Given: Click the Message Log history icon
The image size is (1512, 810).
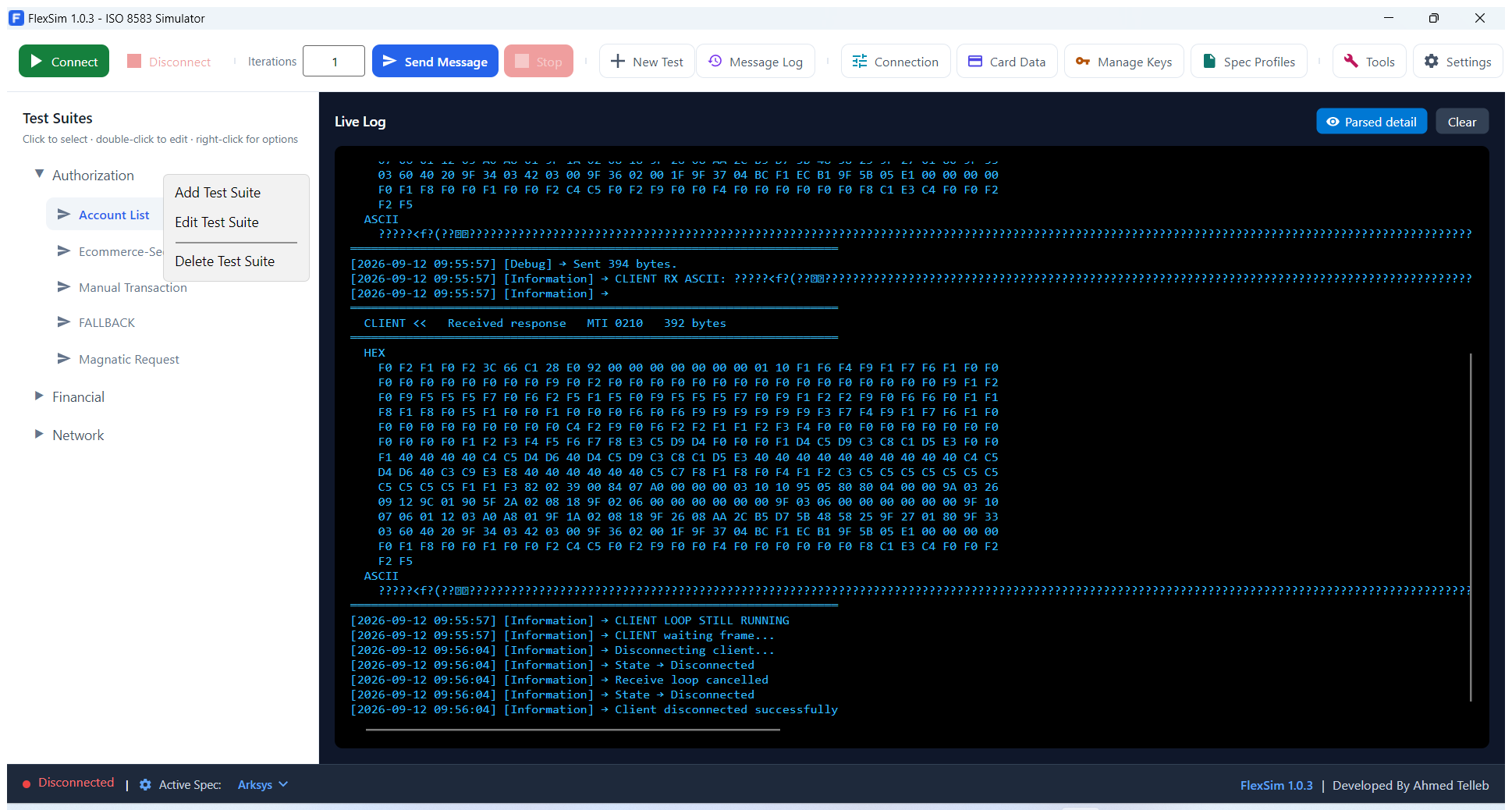Looking at the screenshot, I should point(715,61).
